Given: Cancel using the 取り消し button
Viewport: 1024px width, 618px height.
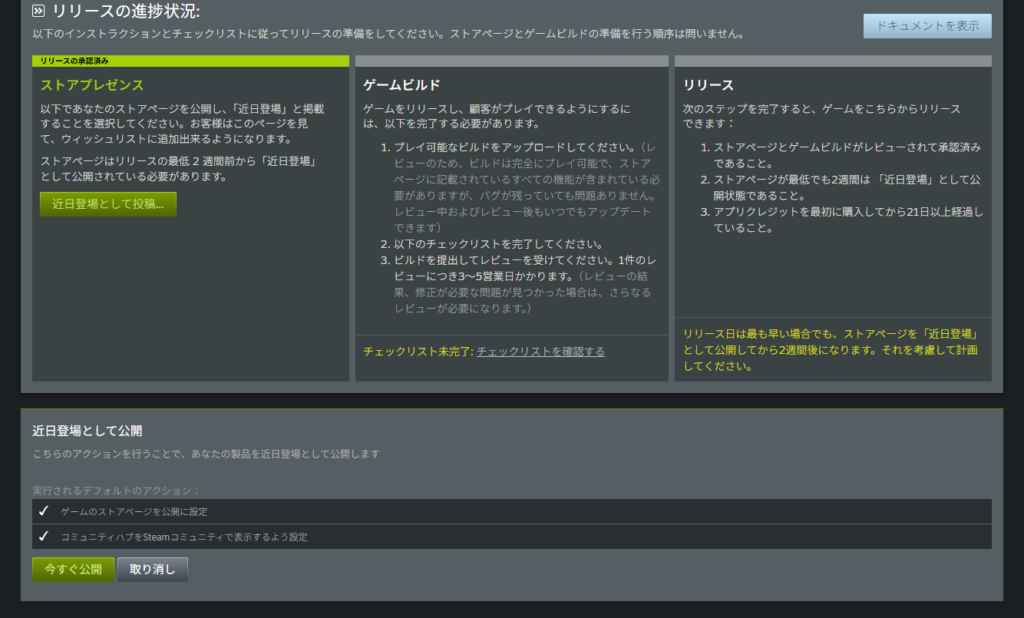Looking at the screenshot, I should click(x=152, y=569).
